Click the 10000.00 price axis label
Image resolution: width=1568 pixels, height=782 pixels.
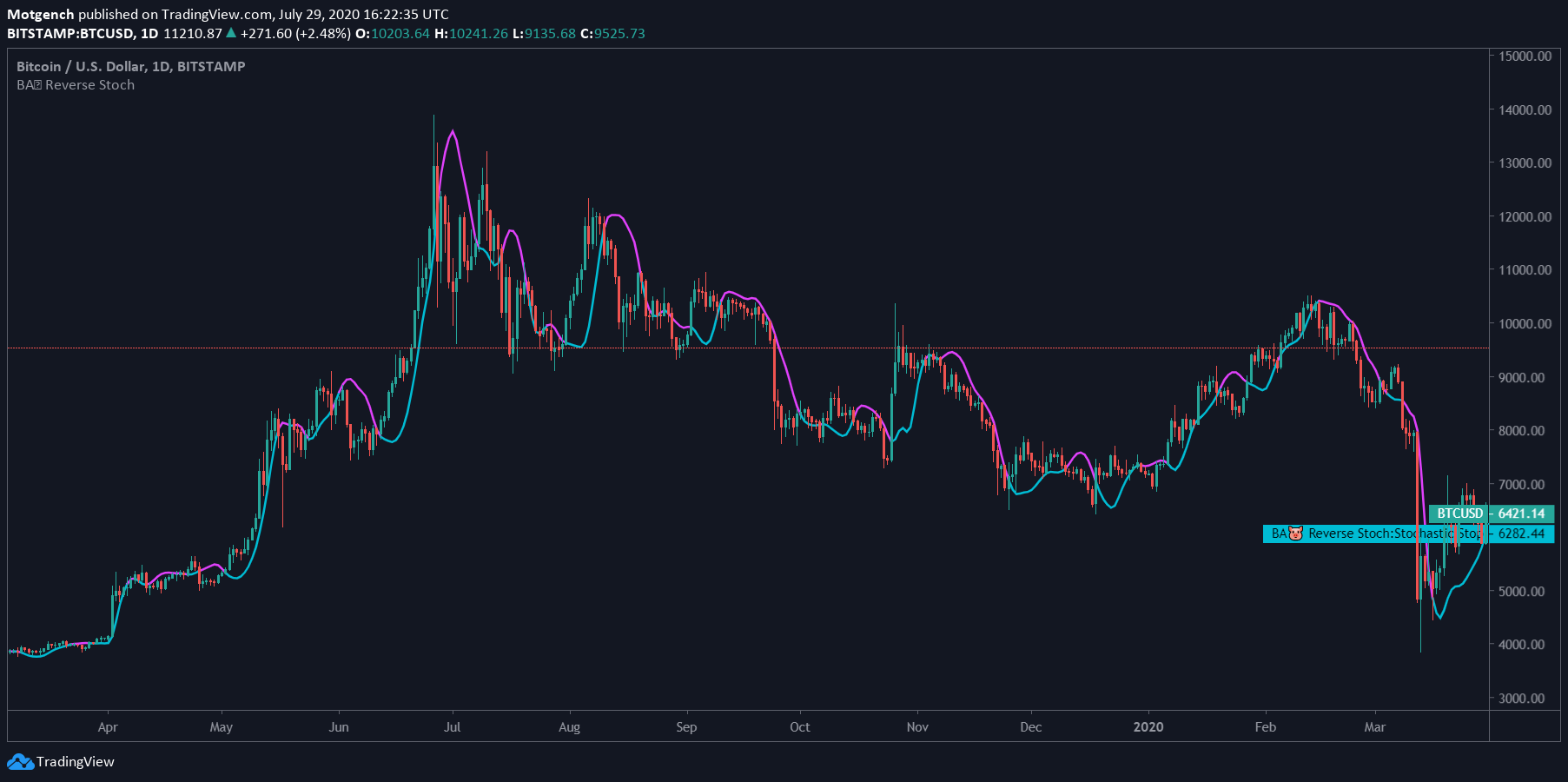1525,324
